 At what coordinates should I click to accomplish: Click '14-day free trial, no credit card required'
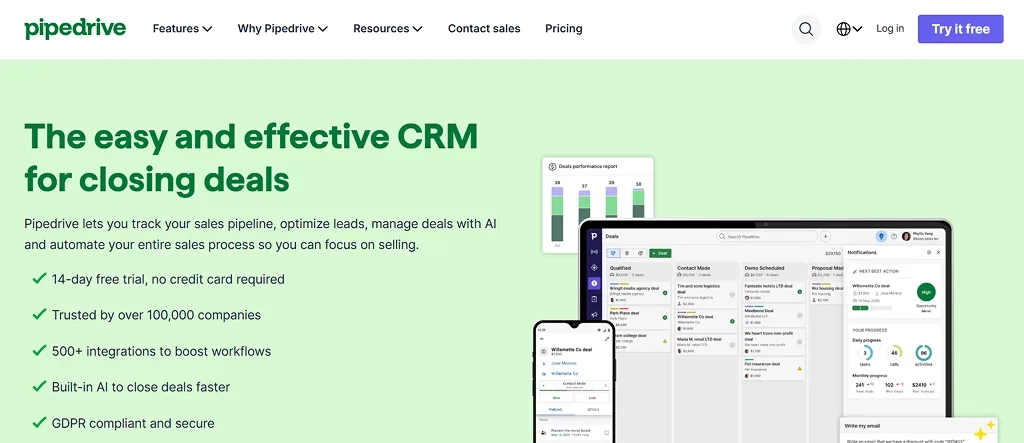pyautogui.click(x=168, y=279)
